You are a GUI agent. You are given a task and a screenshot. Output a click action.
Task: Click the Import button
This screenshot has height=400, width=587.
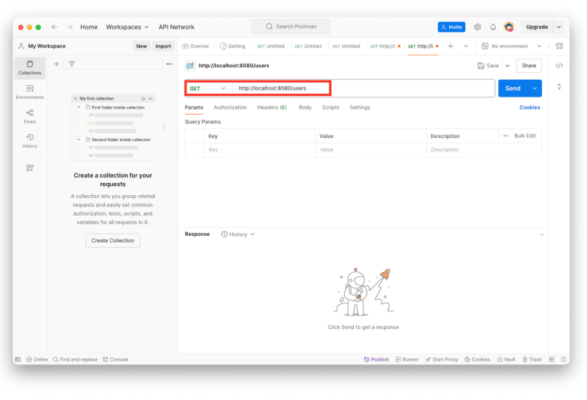pos(163,46)
